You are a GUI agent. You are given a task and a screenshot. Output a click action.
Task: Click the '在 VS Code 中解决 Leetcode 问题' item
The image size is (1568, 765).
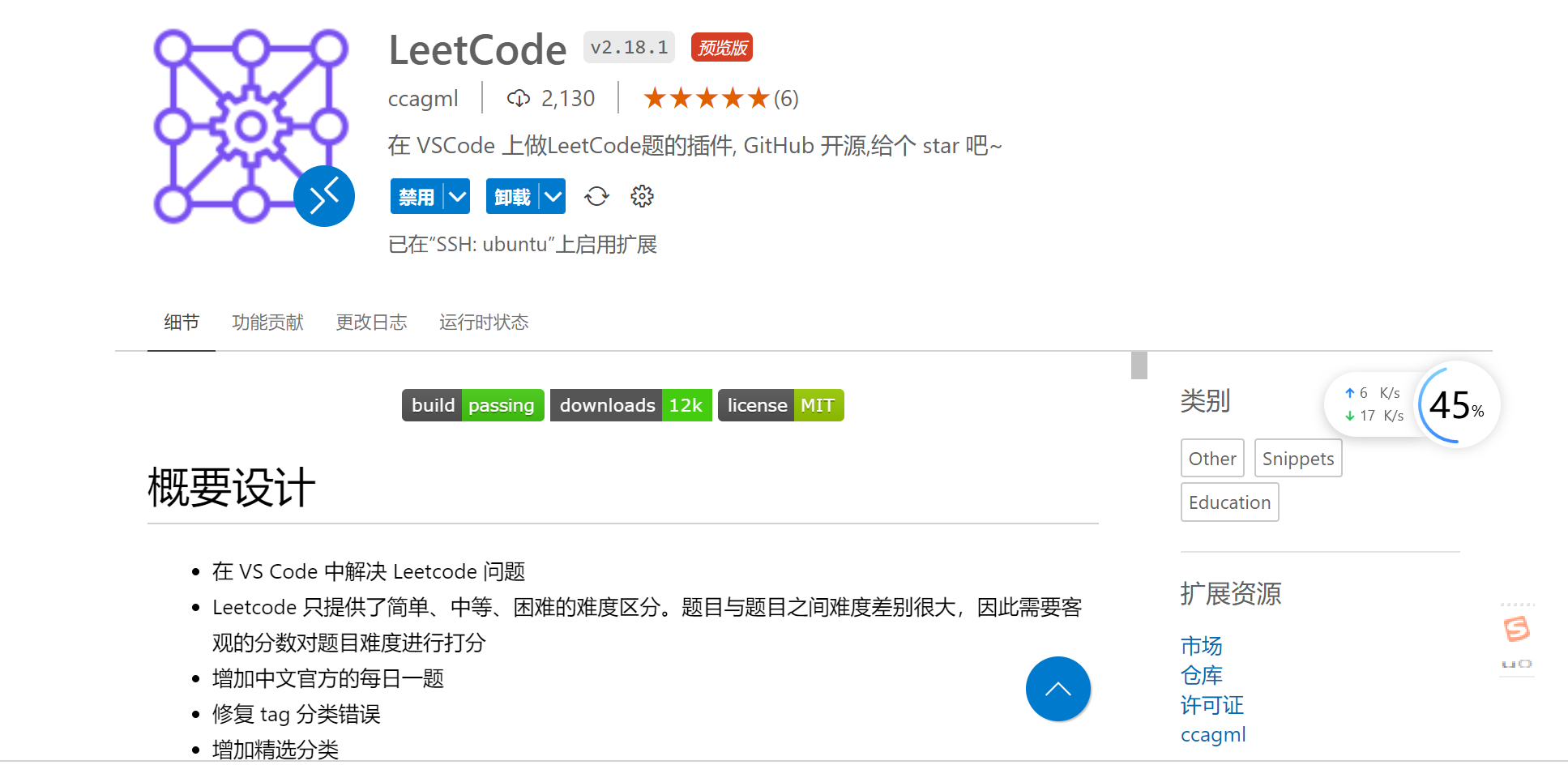pos(369,571)
